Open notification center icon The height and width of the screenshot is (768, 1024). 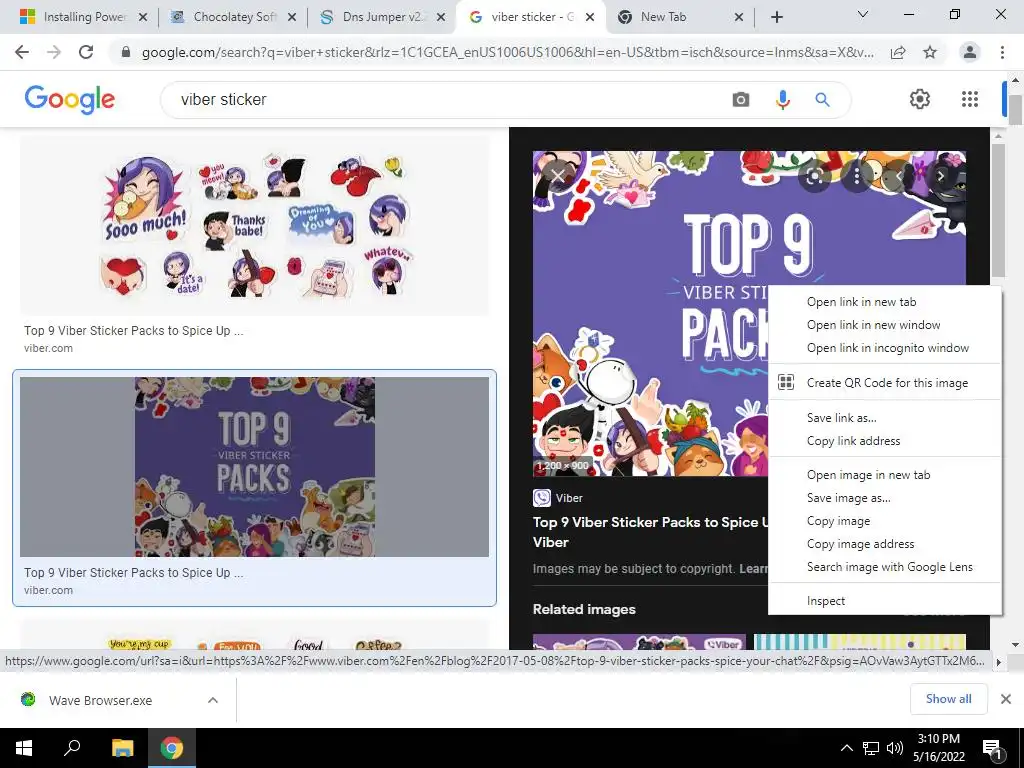coord(992,749)
